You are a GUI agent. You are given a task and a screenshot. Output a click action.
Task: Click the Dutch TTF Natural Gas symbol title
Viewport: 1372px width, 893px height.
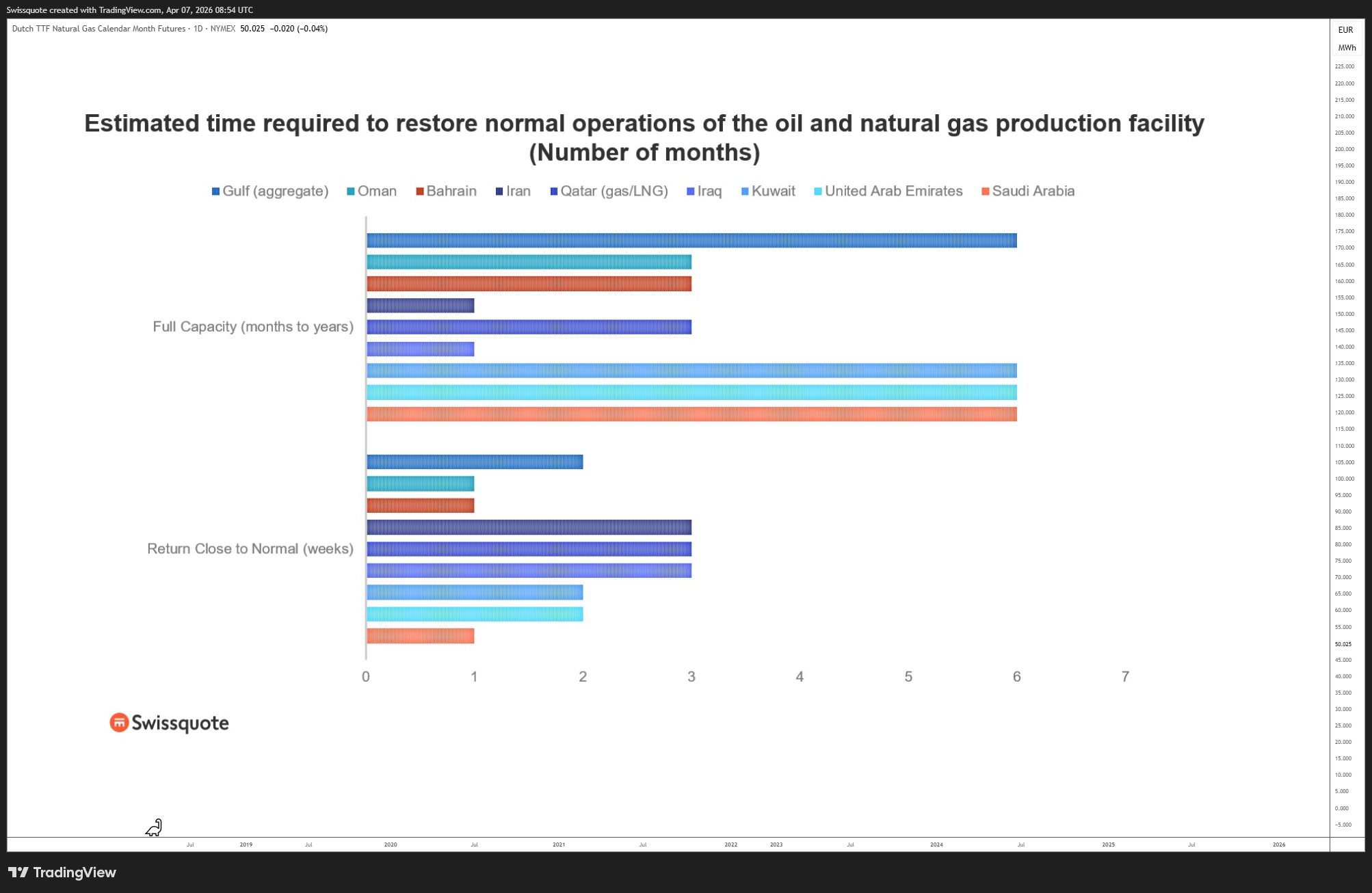point(98,29)
